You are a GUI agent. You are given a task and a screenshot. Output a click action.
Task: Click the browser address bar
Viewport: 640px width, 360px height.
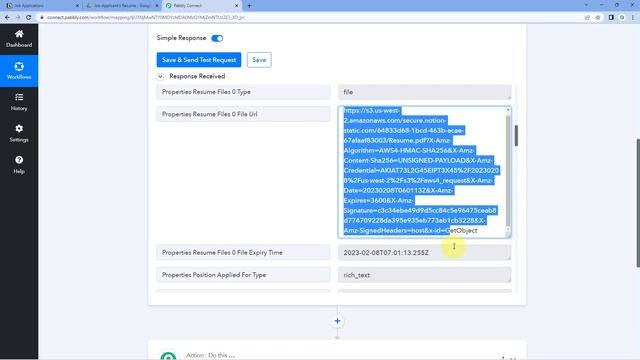click(310, 18)
